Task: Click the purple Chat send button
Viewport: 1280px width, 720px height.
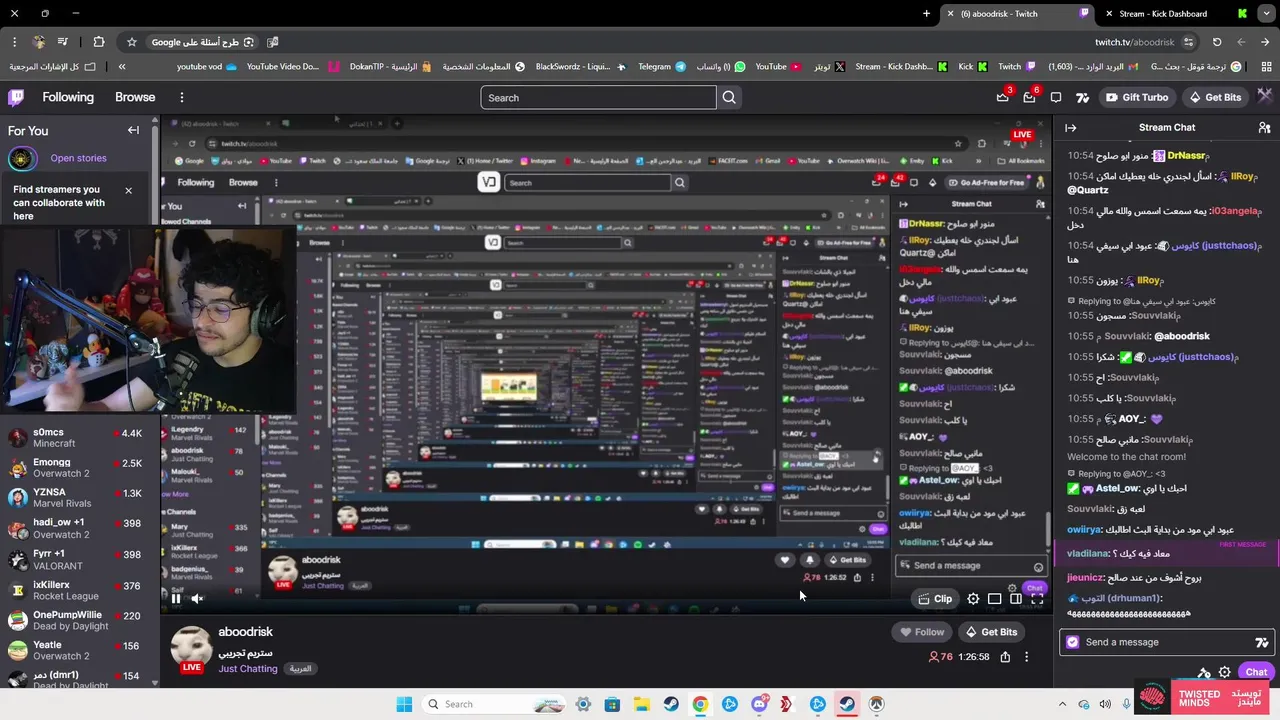Action: click(x=1256, y=672)
